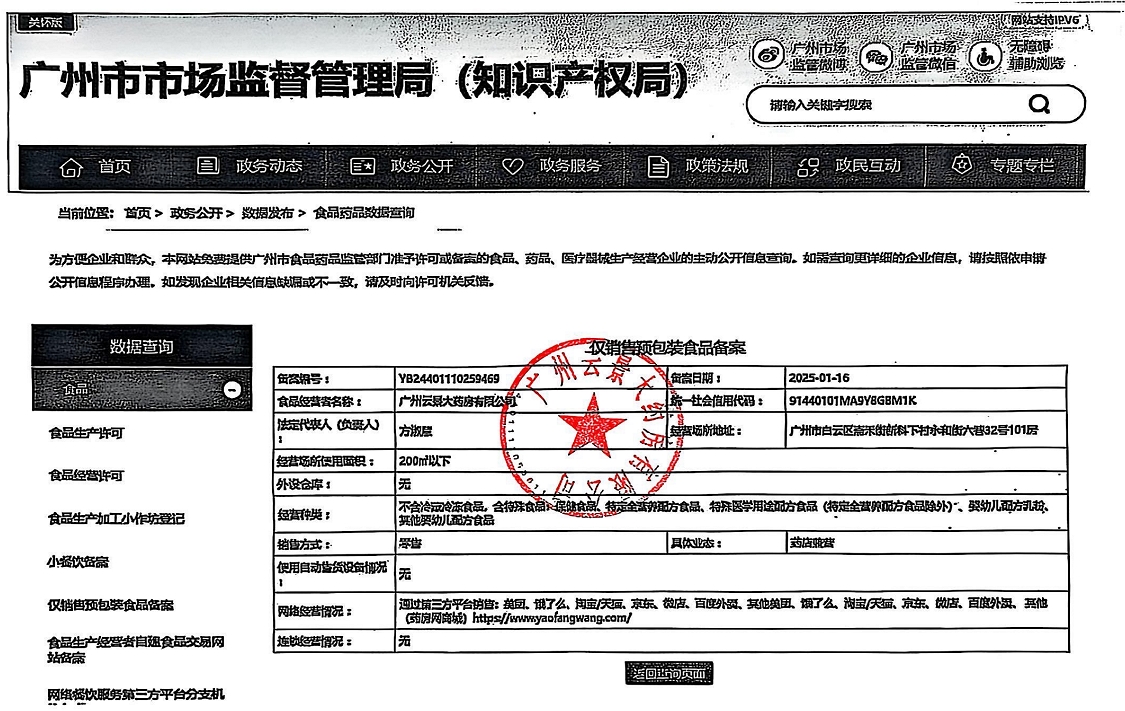Viewport: 1125px width, 711px height.
Task: Activate 无障碍辅助浏览 wheelchair accessibility icon
Action: pyautogui.click(x=985, y=56)
